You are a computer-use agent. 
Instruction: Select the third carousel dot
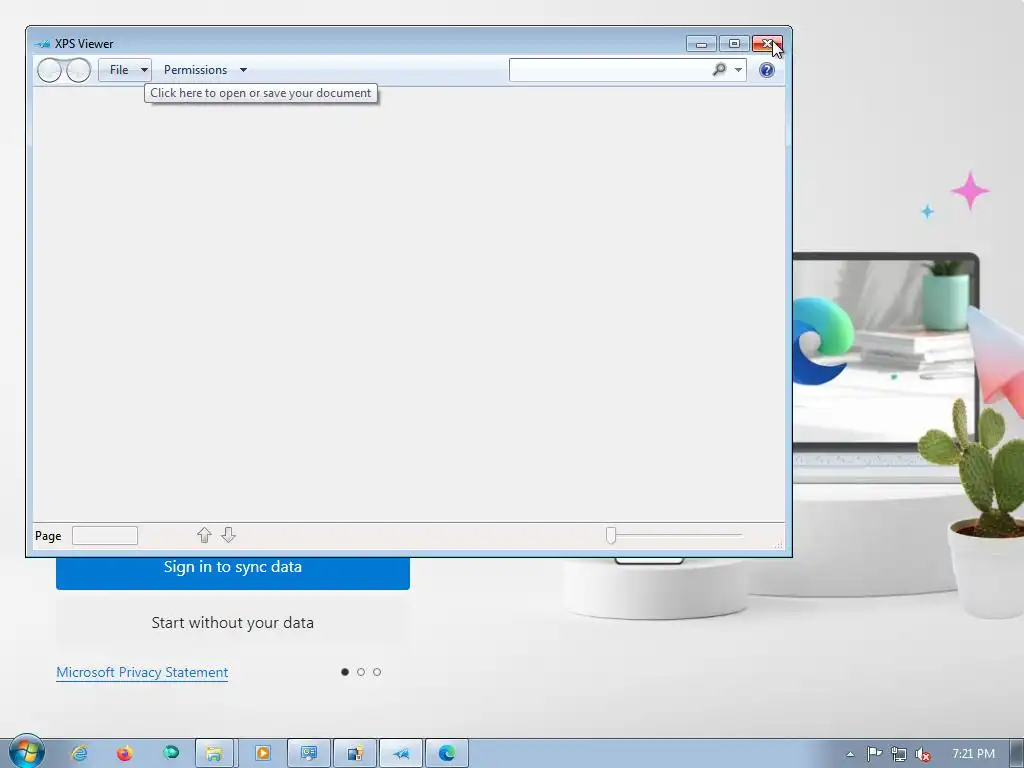[377, 672]
